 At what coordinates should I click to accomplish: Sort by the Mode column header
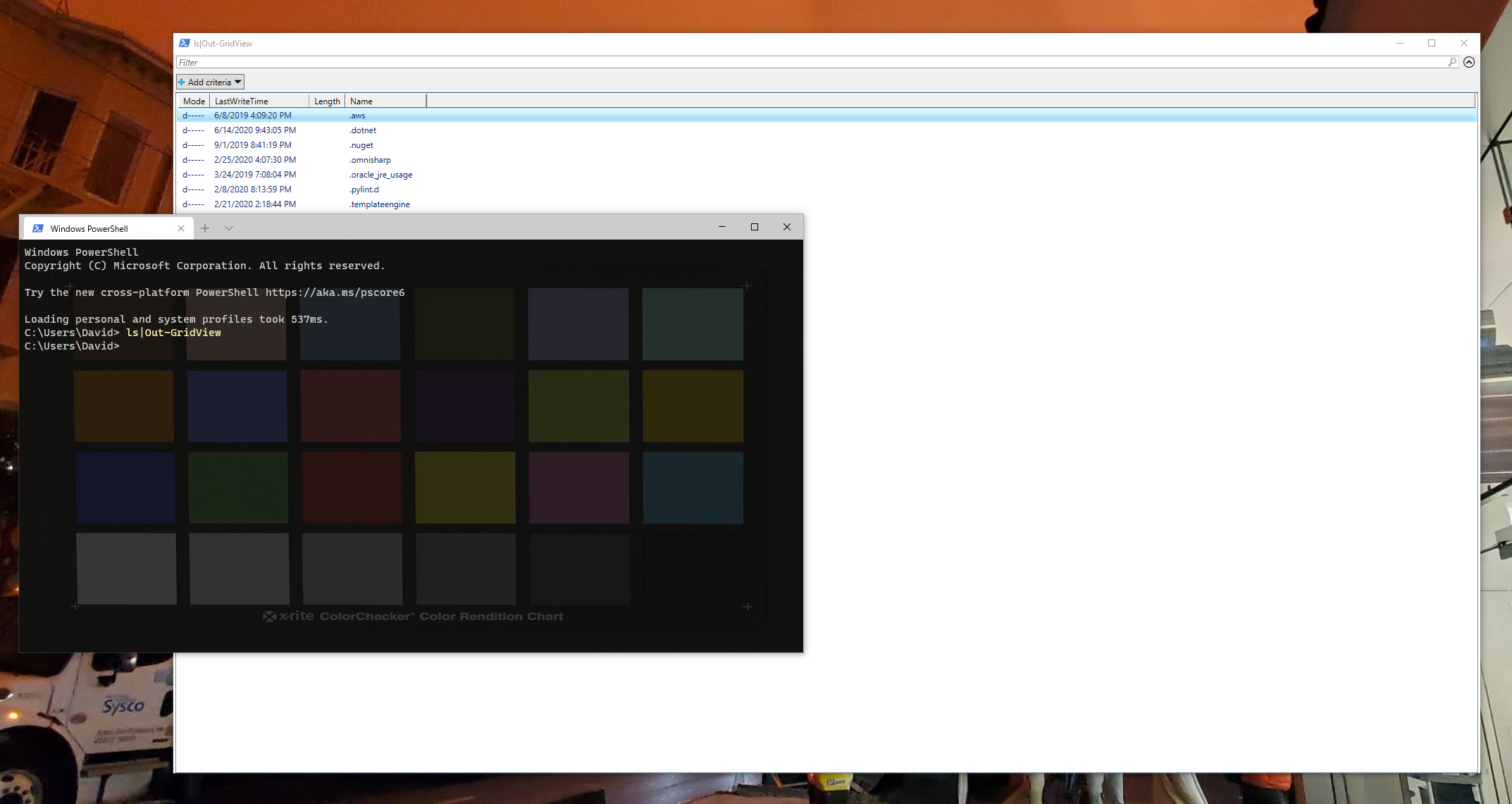194,101
